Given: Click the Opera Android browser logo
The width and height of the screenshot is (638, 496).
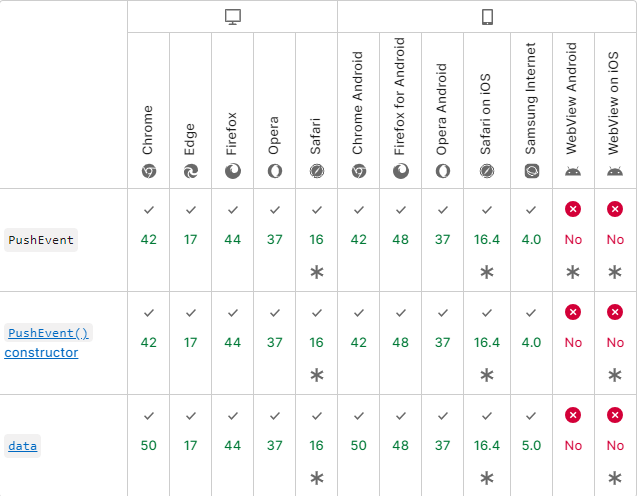Looking at the screenshot, I should point(443,171).
